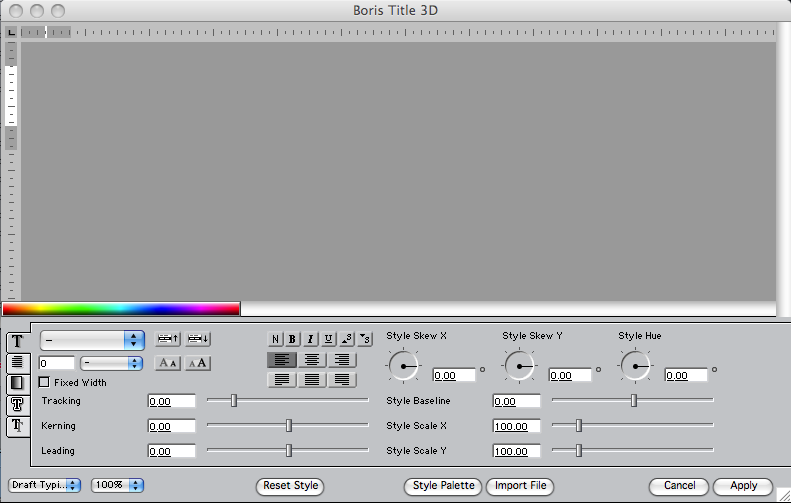This screenshot has width=791, height=503.
Task: Click the up-arrow lines button beside font menu
Action: [x=167, y=339]
